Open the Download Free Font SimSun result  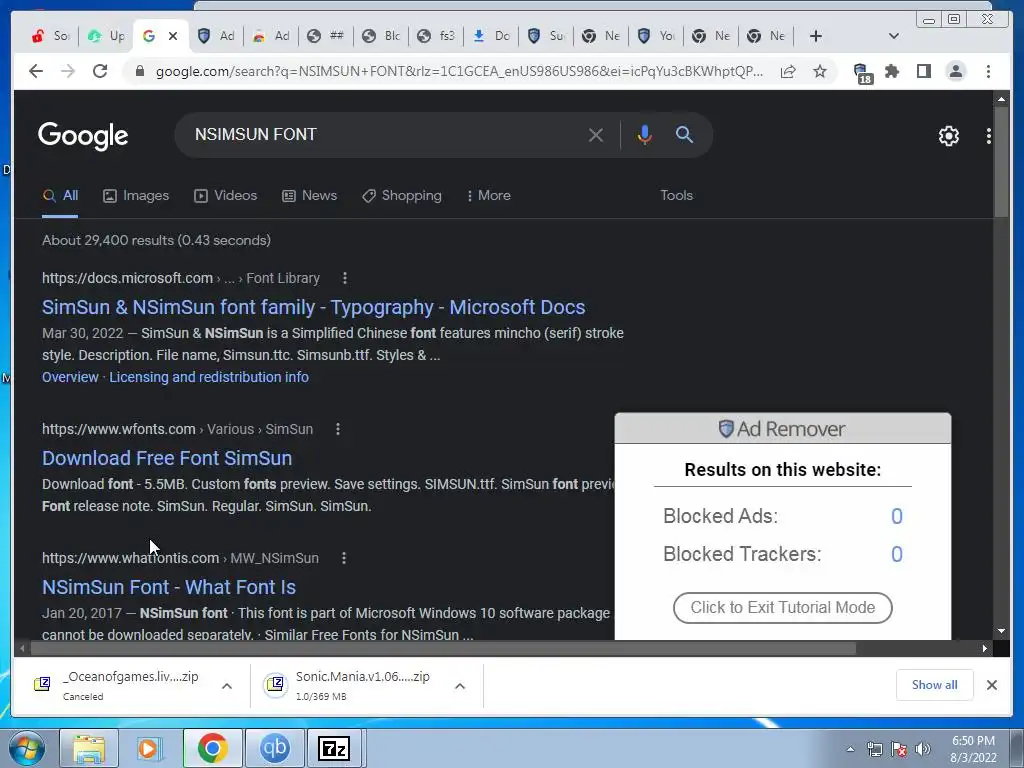pyautogui.click(x=167, y=458)
